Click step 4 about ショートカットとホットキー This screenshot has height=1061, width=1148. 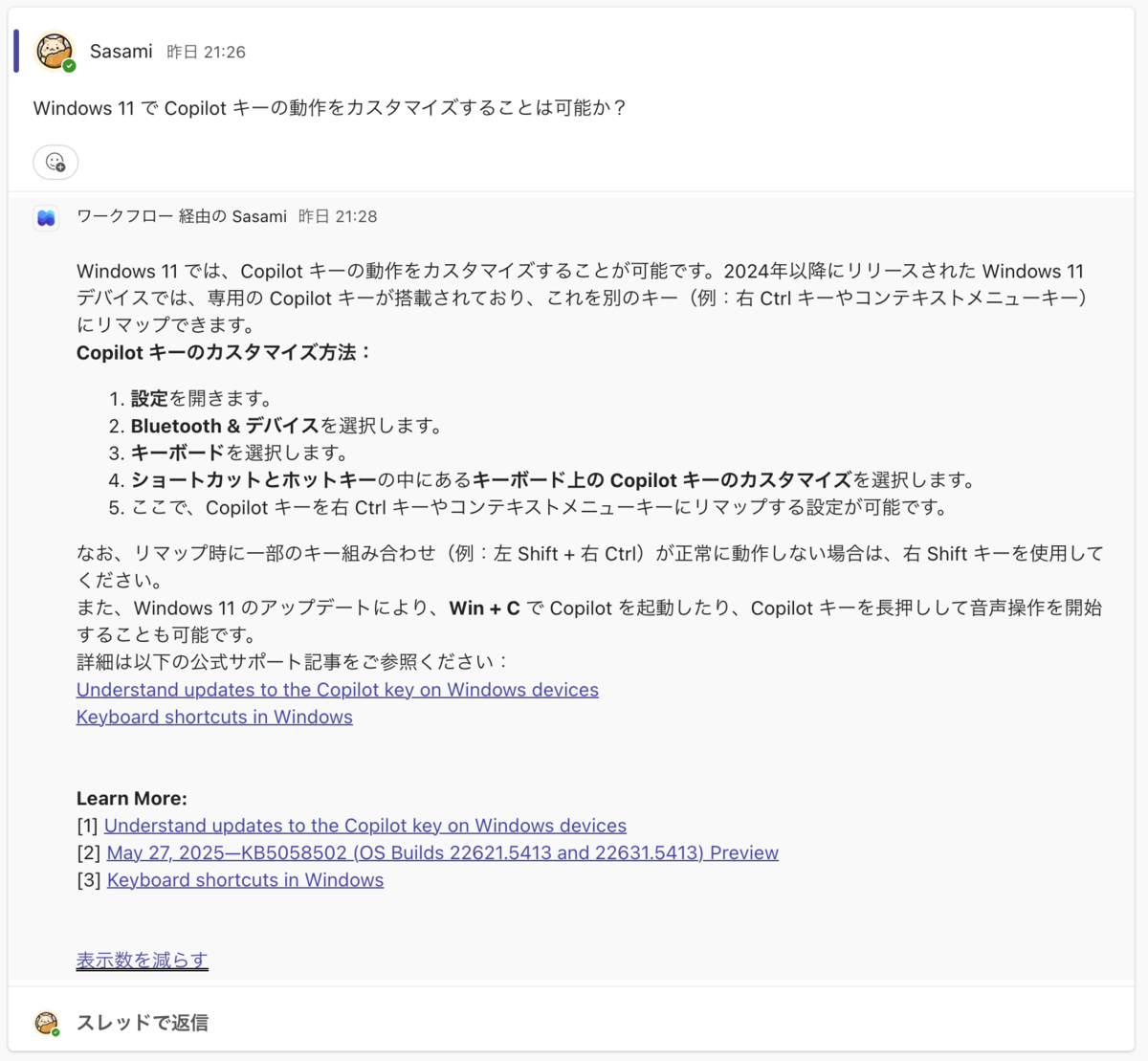coord(555,479)
